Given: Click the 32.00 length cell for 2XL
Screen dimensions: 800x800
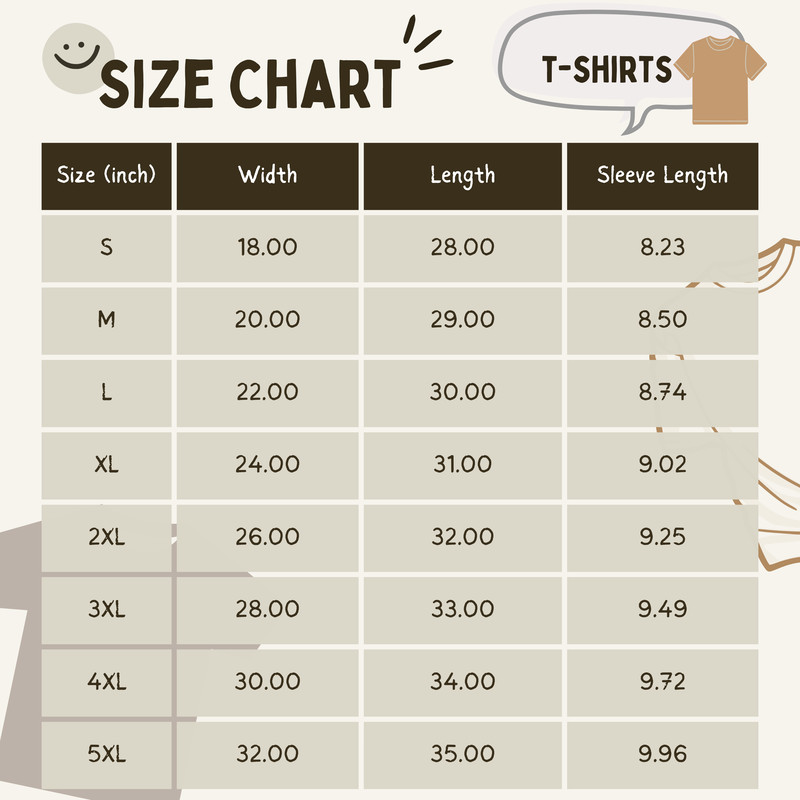Looking at the screenshot, I should 462,537.
